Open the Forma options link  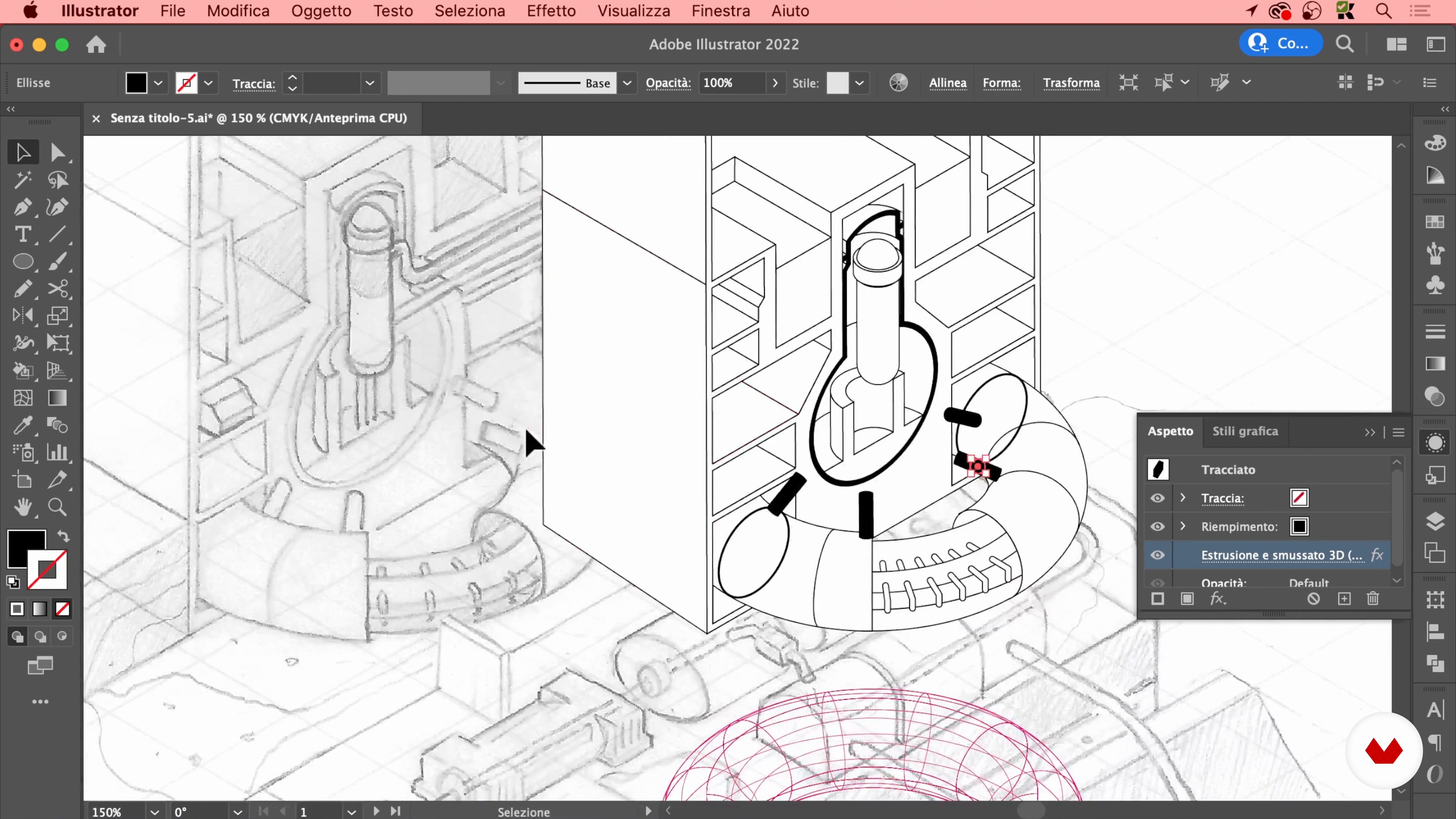(1001, 83)
